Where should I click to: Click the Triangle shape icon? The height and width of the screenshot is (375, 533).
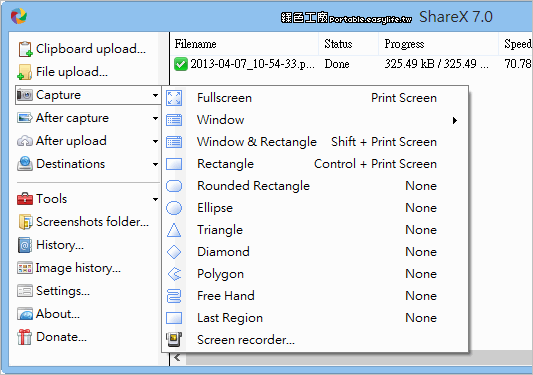[x=174, y=230]
